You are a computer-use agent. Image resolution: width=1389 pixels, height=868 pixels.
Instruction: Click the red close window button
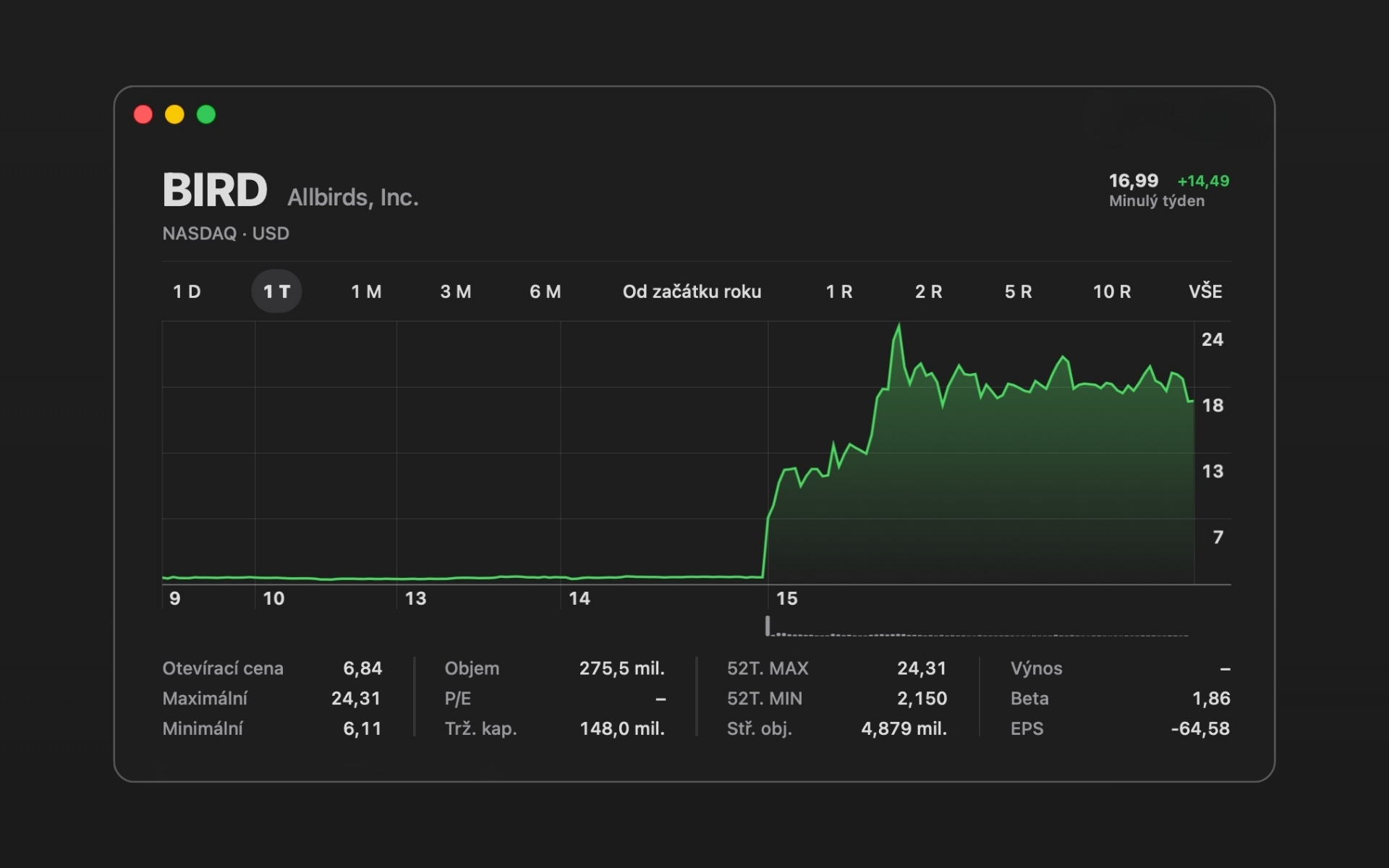pyautogui.click(x=143, y=114)
